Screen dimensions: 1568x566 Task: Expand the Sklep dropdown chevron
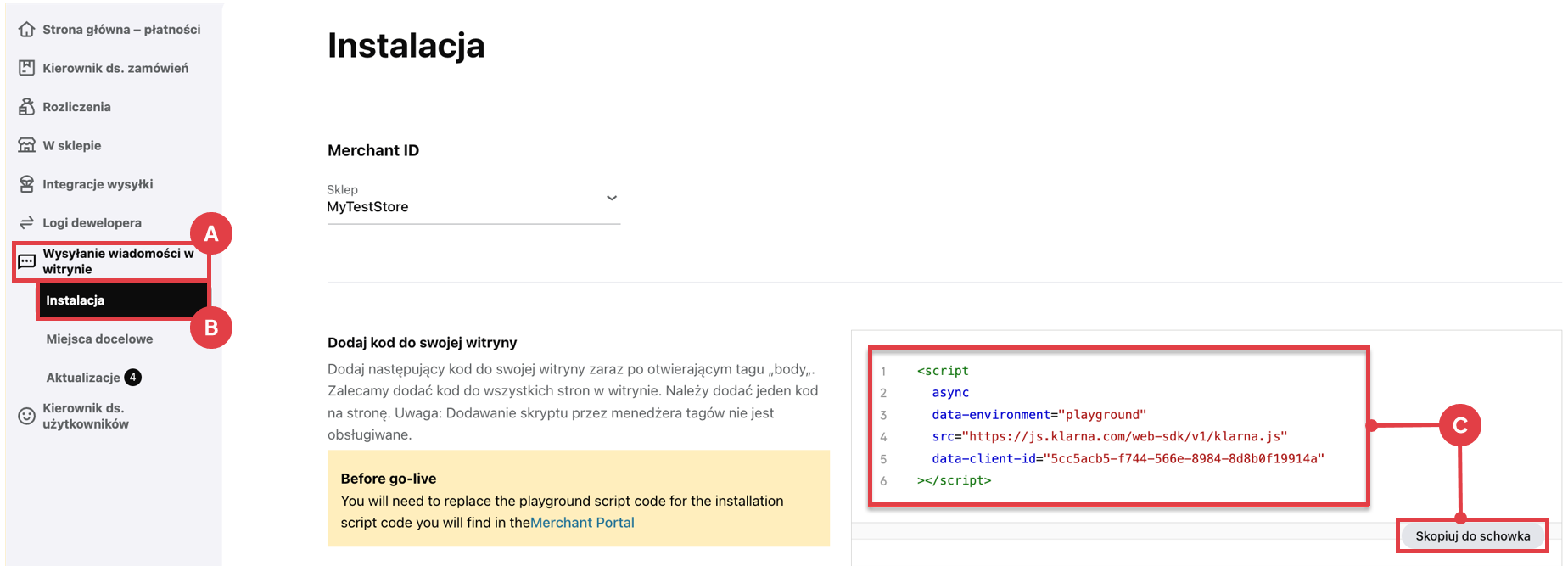(611, 199)
